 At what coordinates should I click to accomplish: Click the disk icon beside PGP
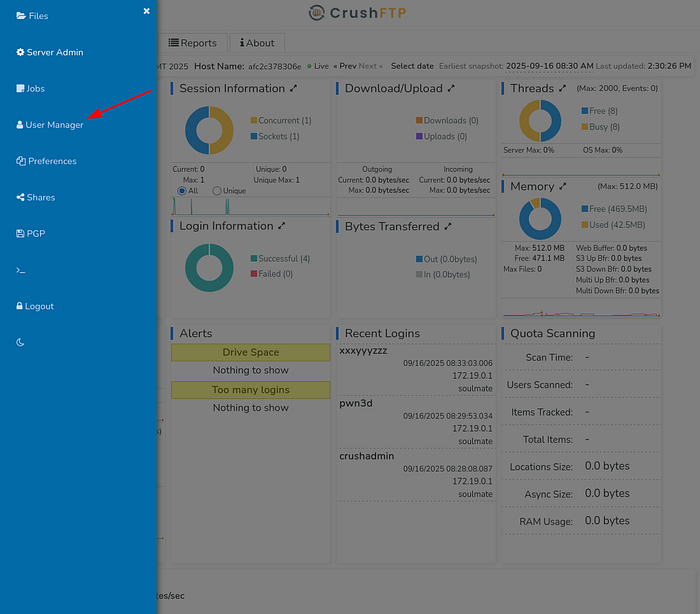click(x=20, y=234)
